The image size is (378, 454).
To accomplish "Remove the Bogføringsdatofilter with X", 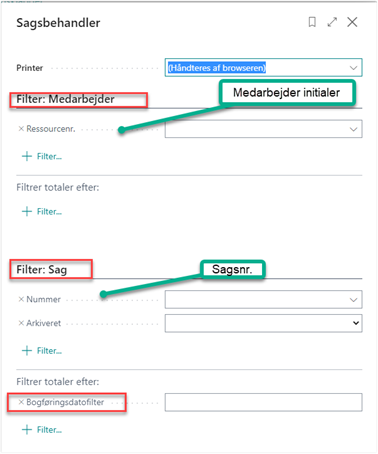I will 21,402.
